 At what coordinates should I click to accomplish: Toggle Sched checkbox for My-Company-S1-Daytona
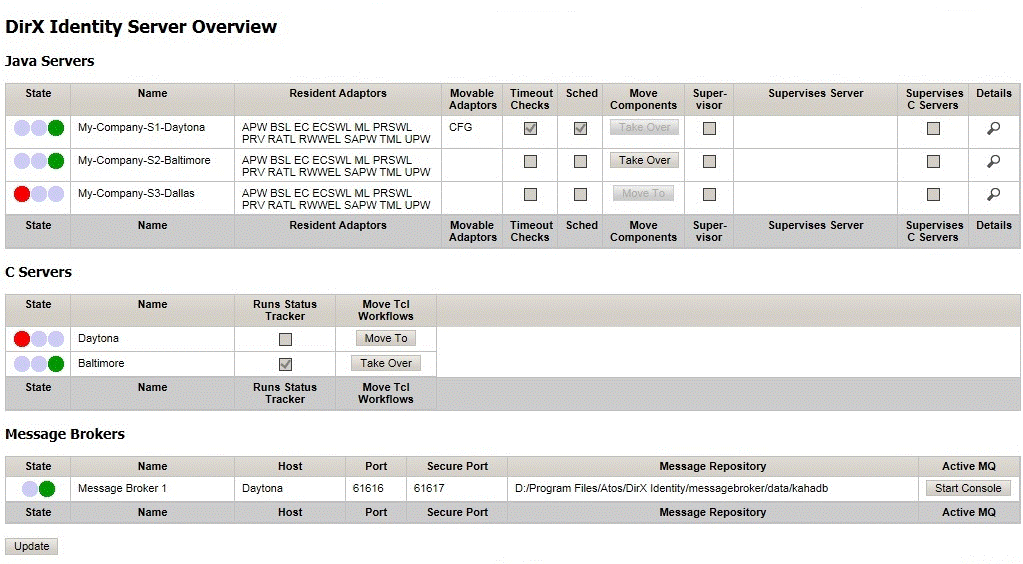tap(580, 128)
